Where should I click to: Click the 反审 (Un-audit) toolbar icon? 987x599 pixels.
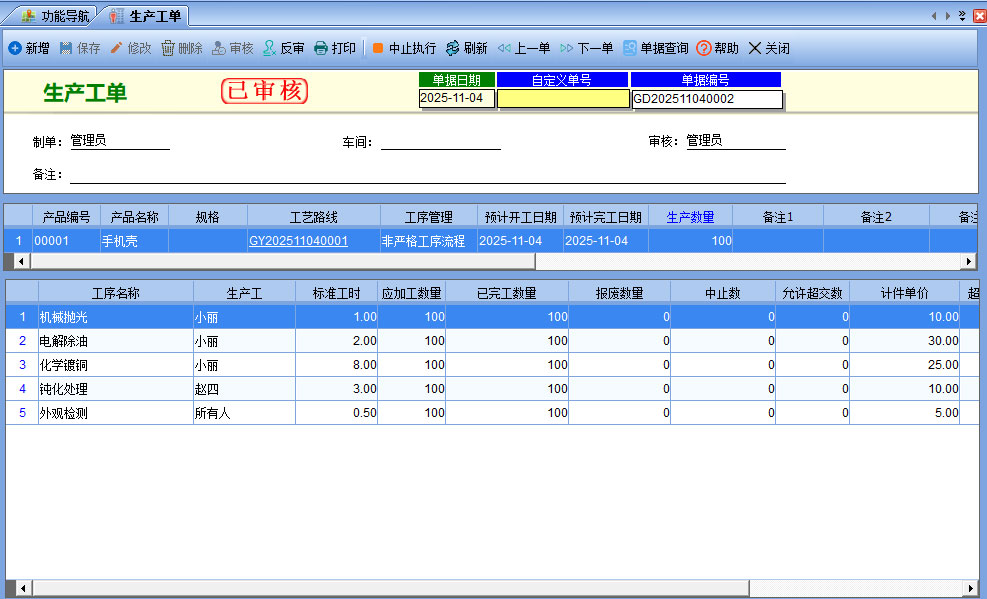270,48
